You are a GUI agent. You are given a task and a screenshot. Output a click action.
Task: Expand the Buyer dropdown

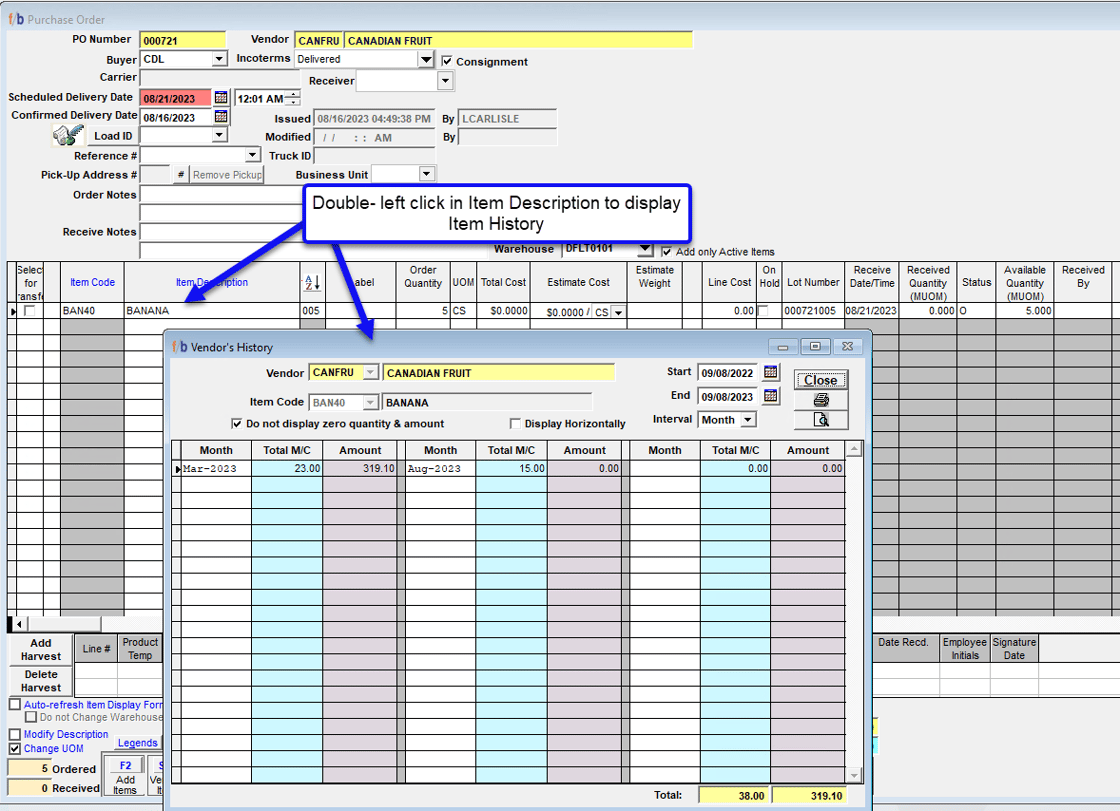pyautogui.click(x=220, y=59)
